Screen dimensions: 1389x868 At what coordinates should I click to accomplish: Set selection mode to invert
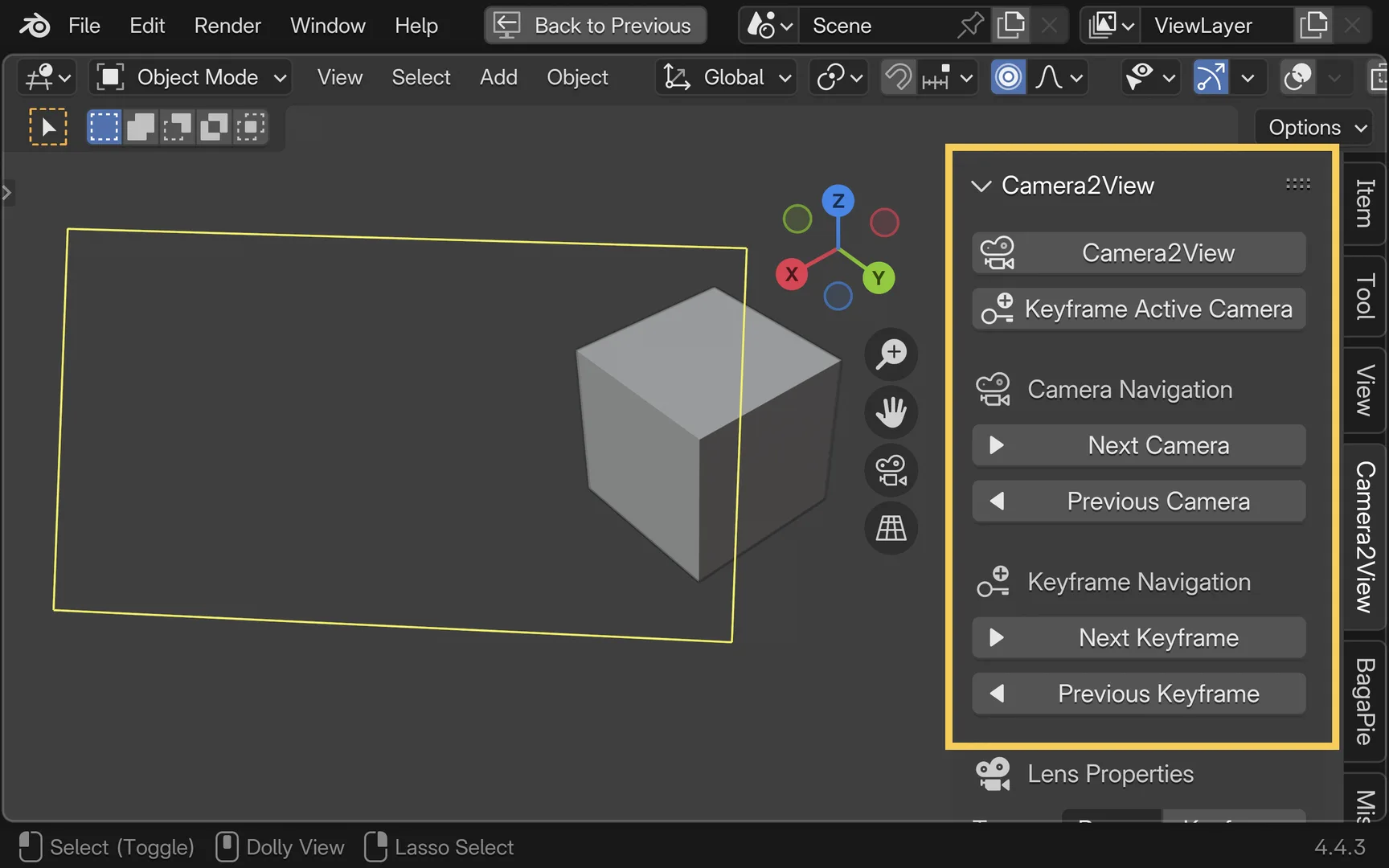coord(214,127)
